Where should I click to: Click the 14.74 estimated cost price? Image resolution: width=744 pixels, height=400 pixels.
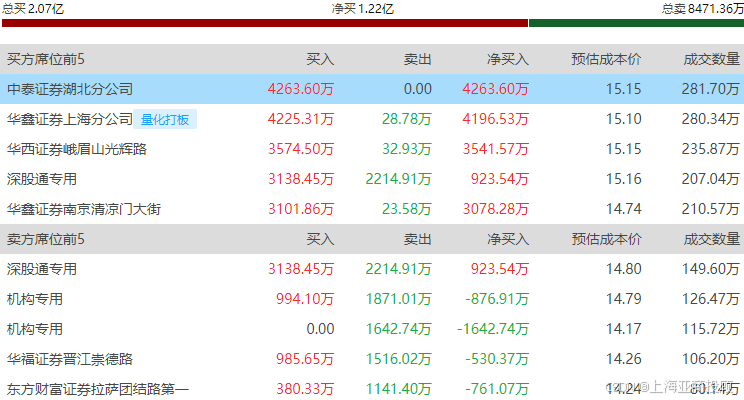coord(623,209)
